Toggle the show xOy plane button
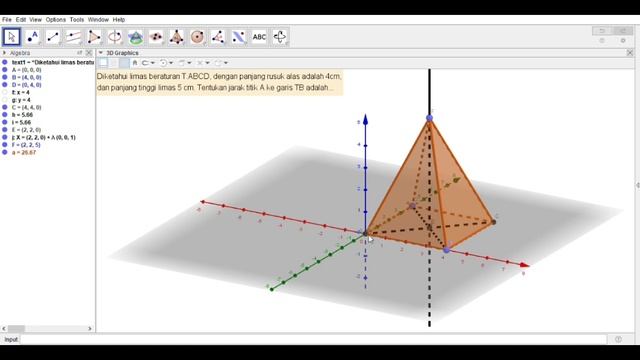The height and width of the screenshot is (360, 640). click(124, 63)
